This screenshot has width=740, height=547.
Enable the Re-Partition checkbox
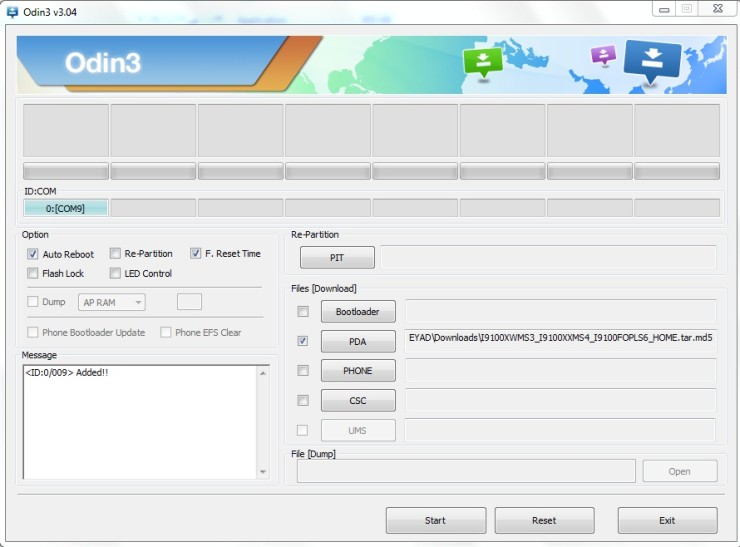coord(115,253)
